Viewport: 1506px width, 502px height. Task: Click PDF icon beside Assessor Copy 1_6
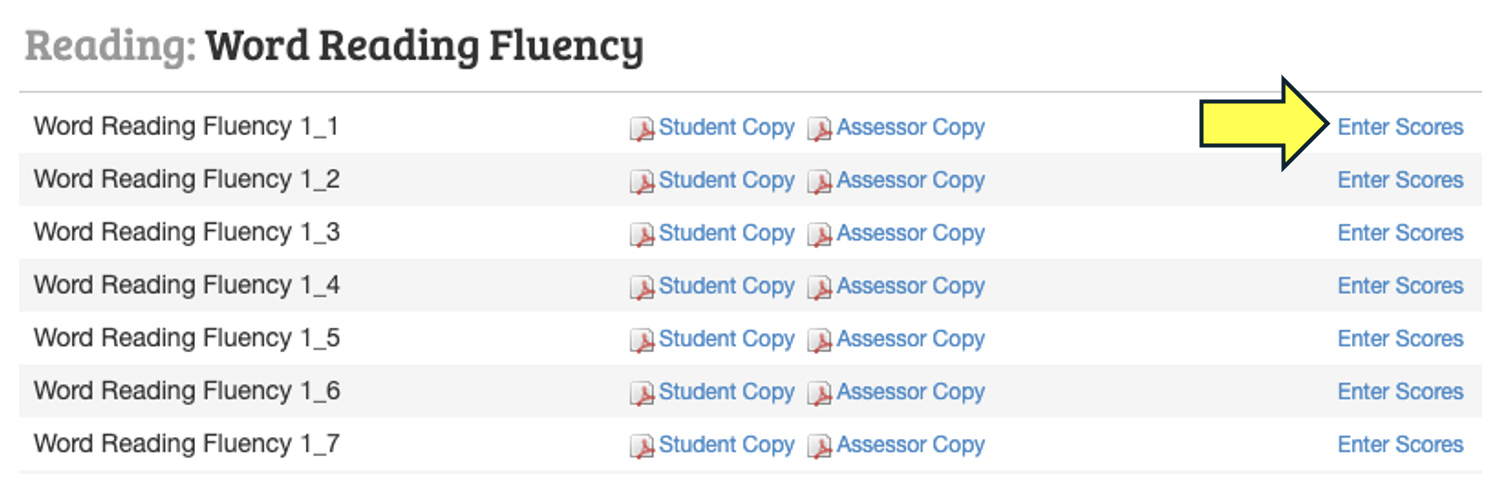pos(819,394)
